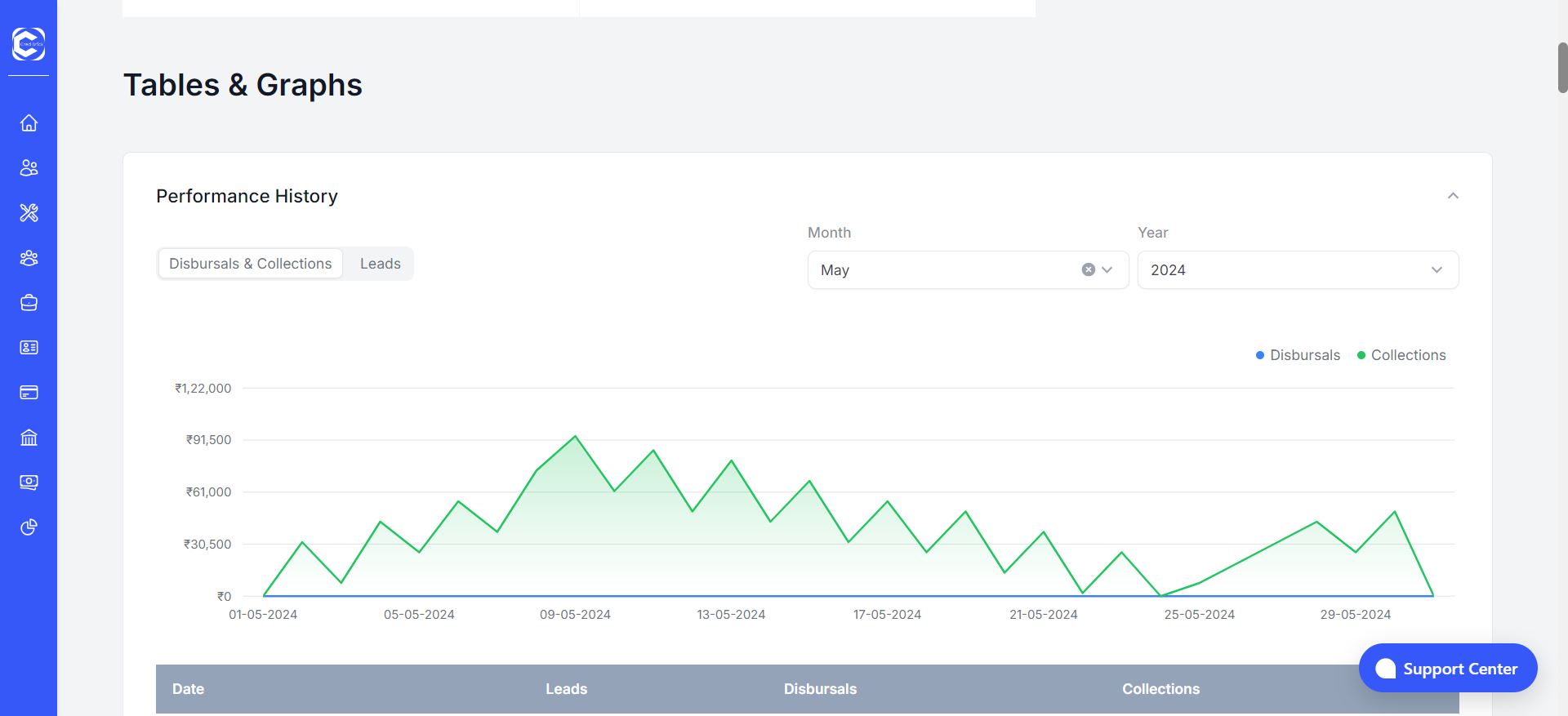Screen dimensions: 1568x716
Task: Click the ID card icon
Action: tap(29, 348)
